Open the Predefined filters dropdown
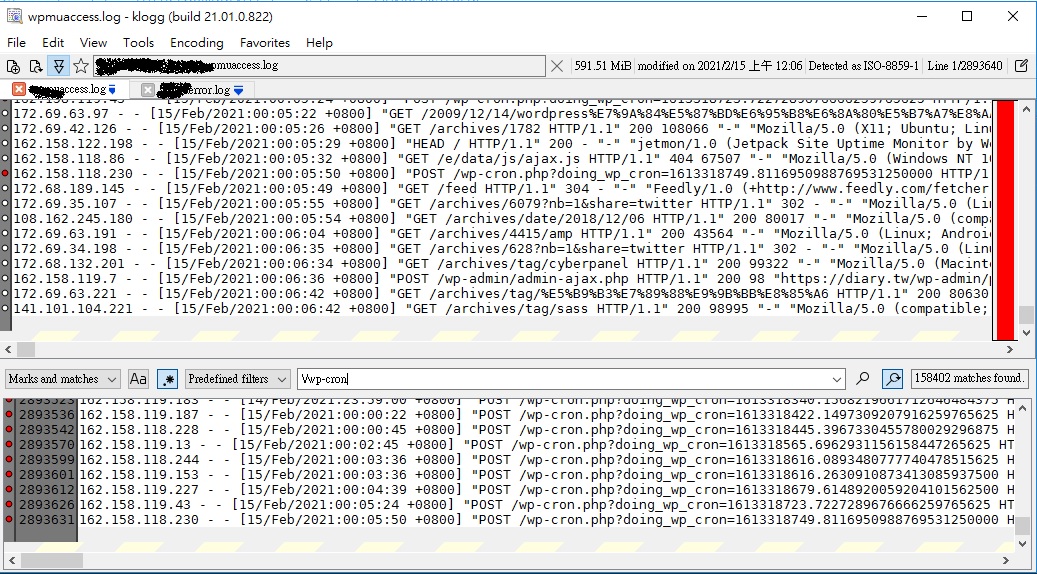 [237, 379]
